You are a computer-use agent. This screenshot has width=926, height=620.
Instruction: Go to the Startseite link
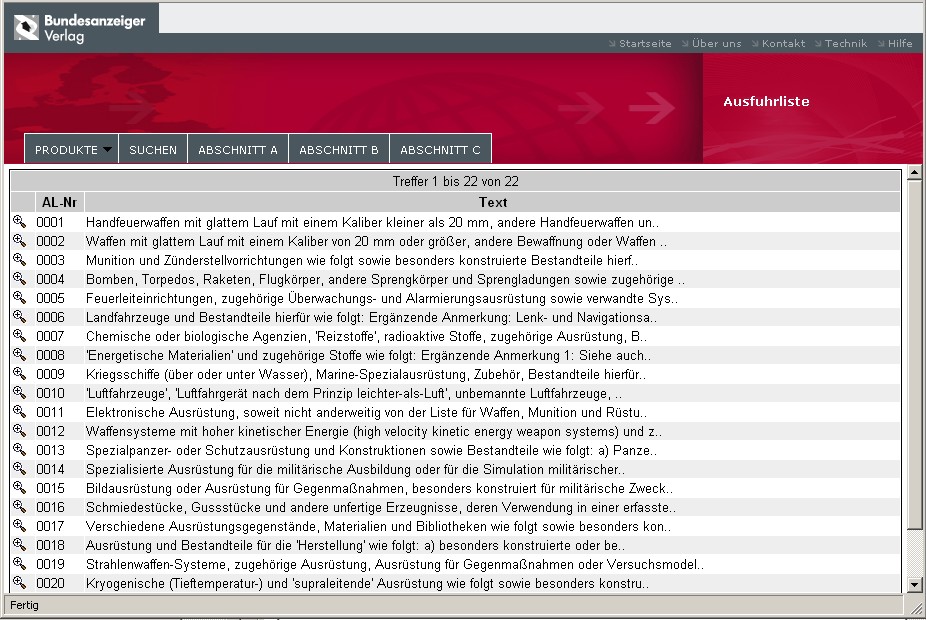point(640,43)
